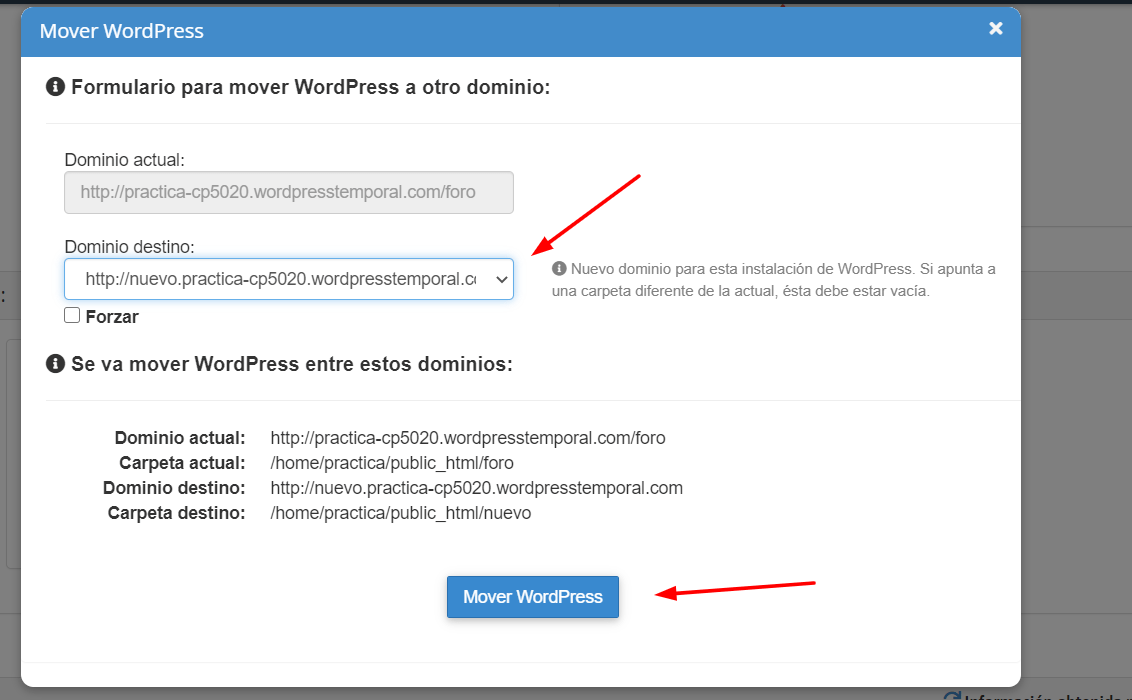Click the Forzar label text
Viewport: 1132px width, 700px height.
pos(112,317)
